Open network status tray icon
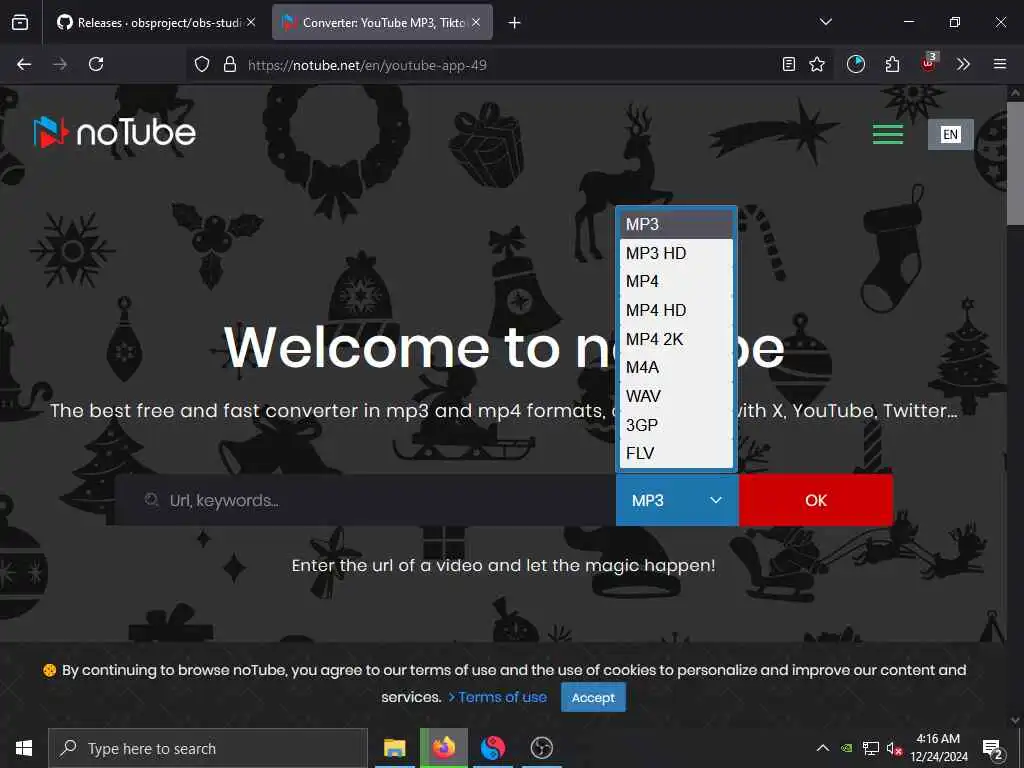1024x768 pixels. pyautogui.click(x=871, y=748)
